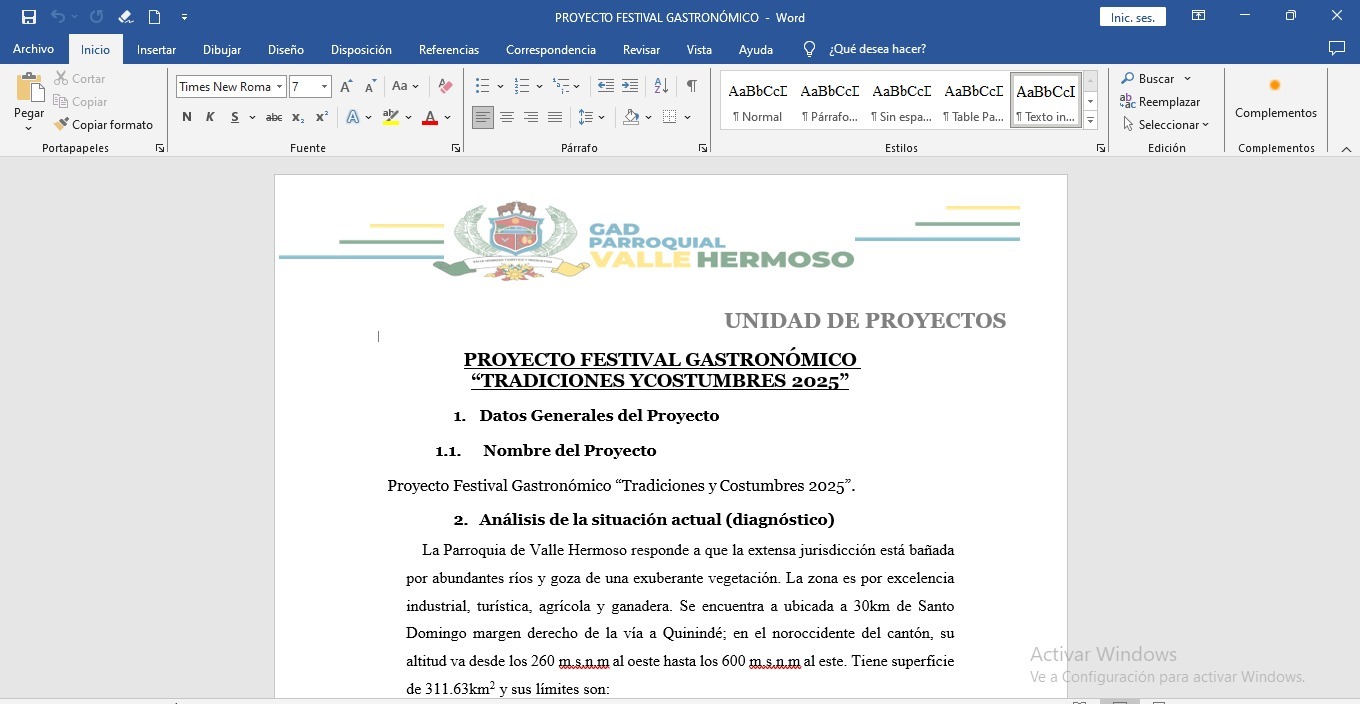Apply the red font color swatch
The width and height of the screenshot is (1360, 704).
[430, 118]
